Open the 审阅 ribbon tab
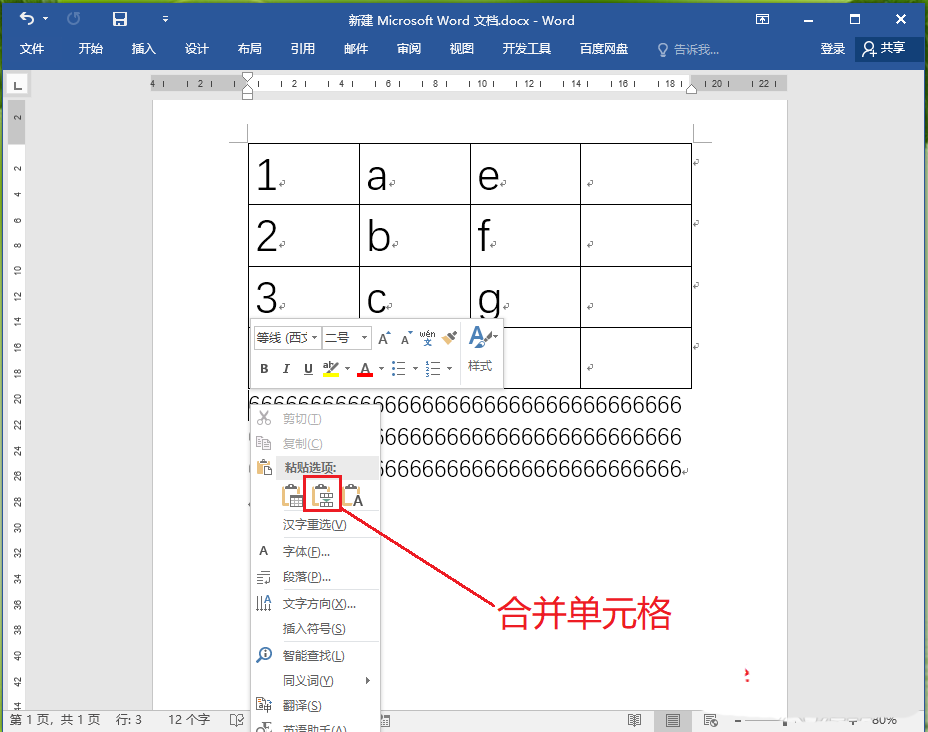The image size is (928, 732). 408,49
